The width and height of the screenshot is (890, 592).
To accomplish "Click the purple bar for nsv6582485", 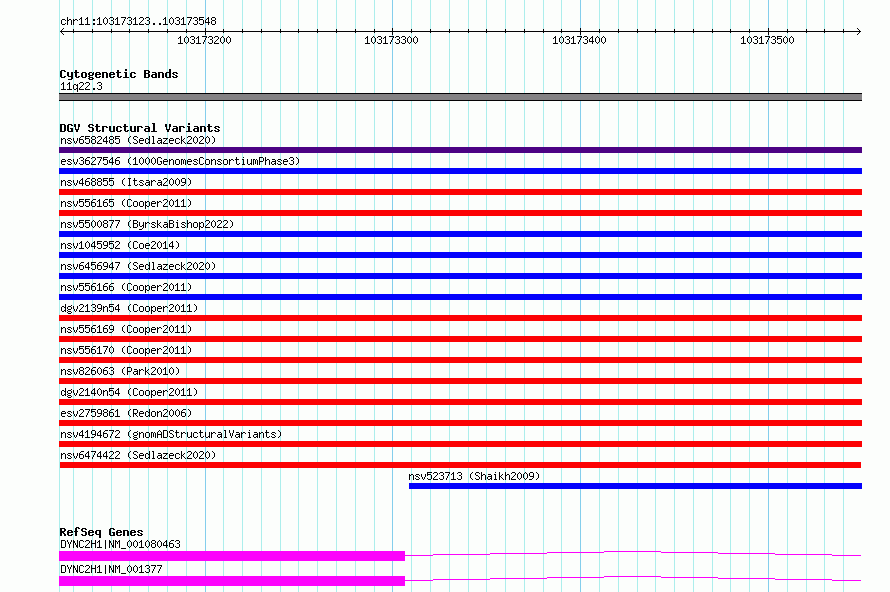I will tap(460, 150).
